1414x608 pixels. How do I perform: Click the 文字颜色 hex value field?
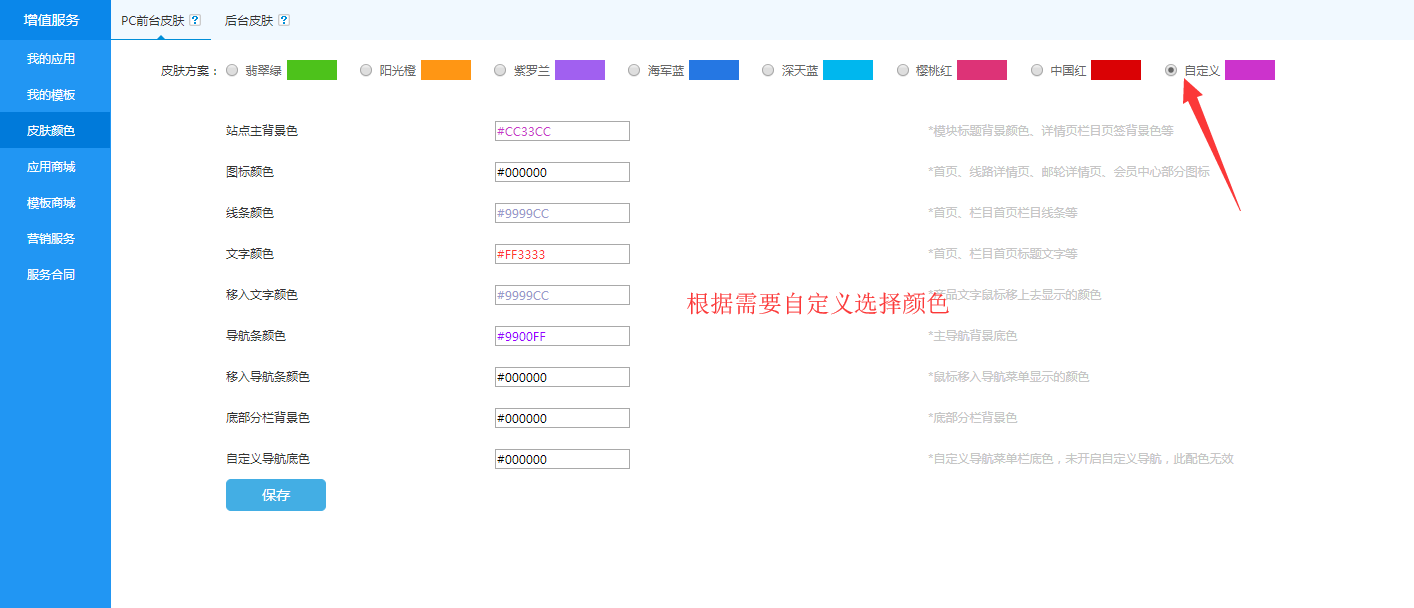(x=562, y=254)
